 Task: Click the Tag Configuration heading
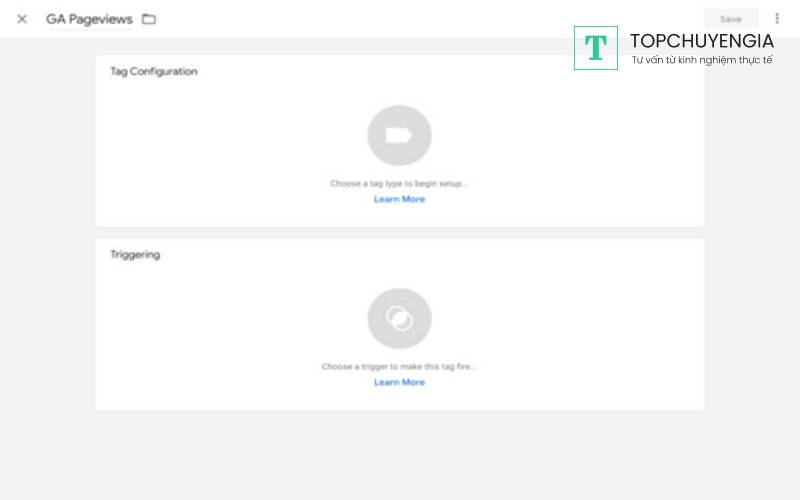[x=153, y=72]
